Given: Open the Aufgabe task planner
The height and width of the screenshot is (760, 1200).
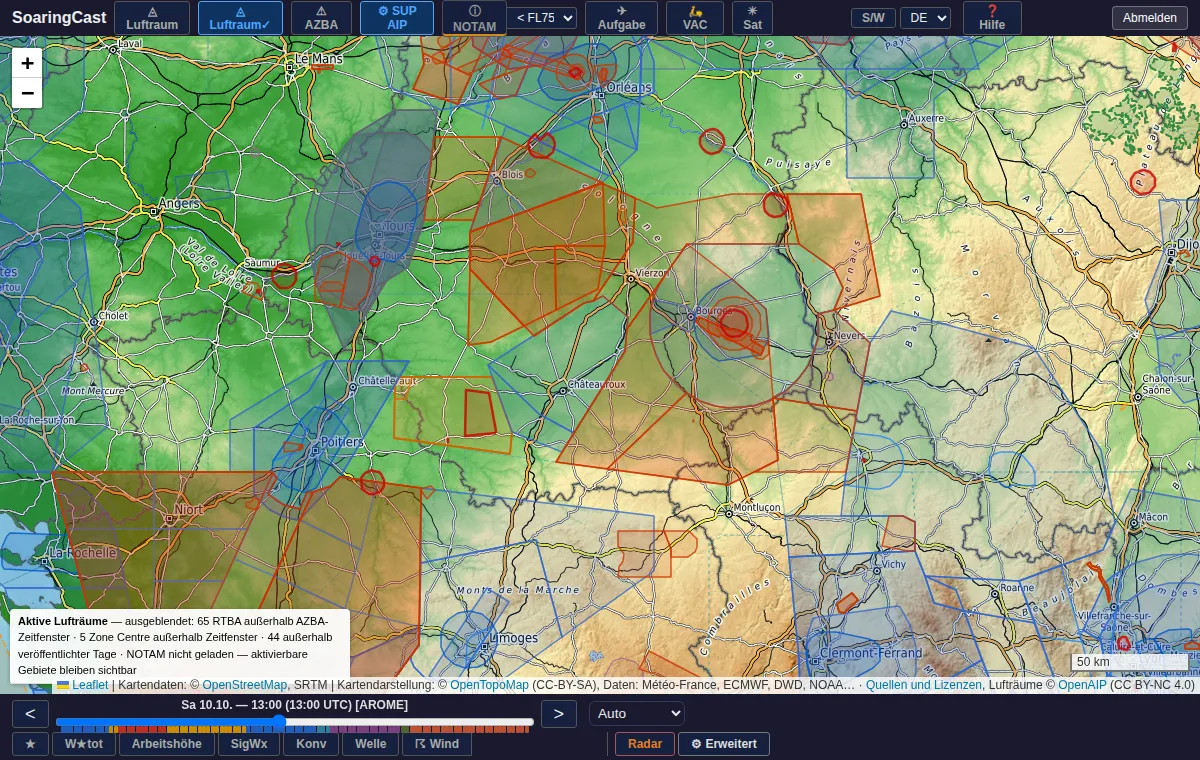Looking at the screenshot, I should (621, 18).
